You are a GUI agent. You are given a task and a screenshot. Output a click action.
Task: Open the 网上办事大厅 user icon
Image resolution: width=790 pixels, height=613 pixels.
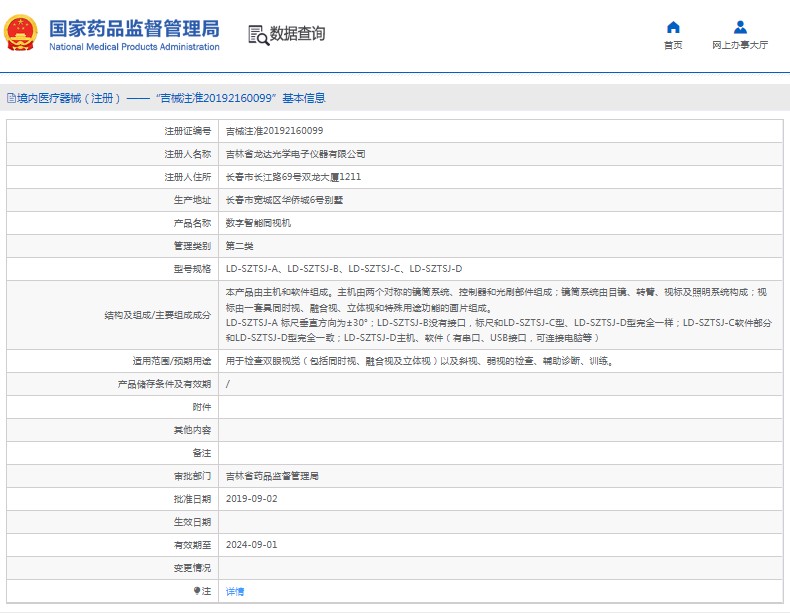[740, 27]
